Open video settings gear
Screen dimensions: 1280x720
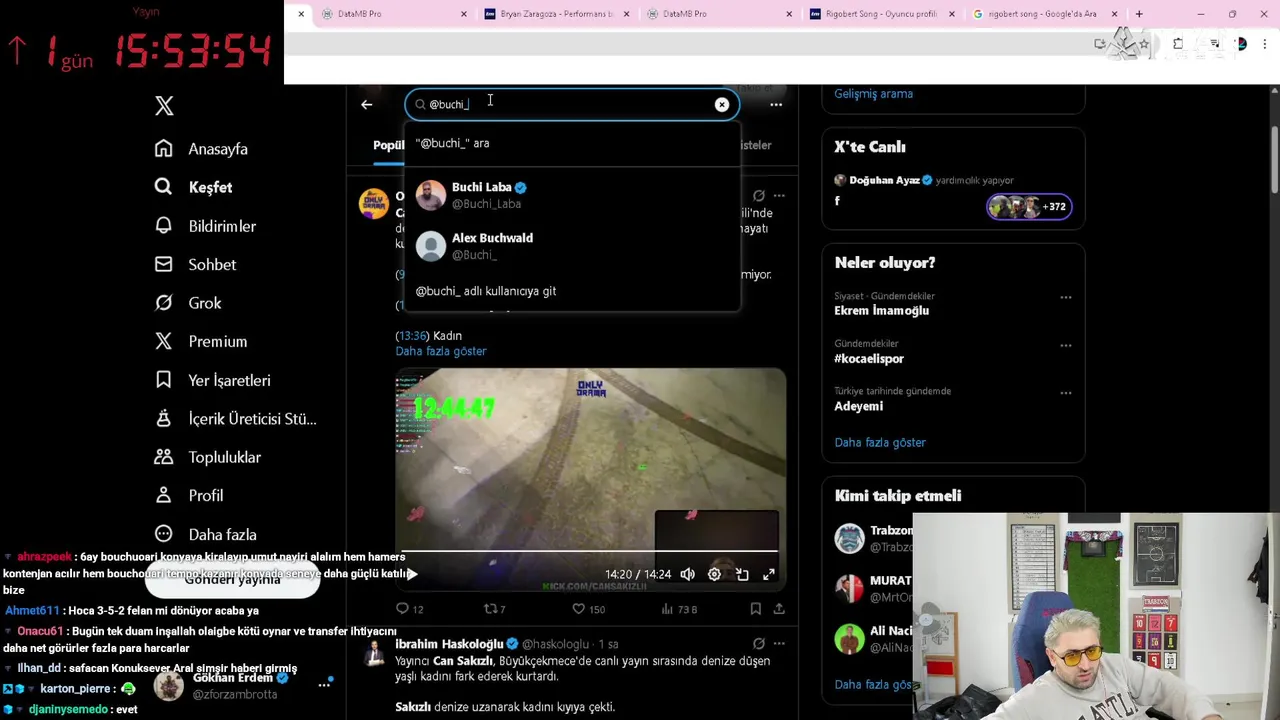pos(714,574)
